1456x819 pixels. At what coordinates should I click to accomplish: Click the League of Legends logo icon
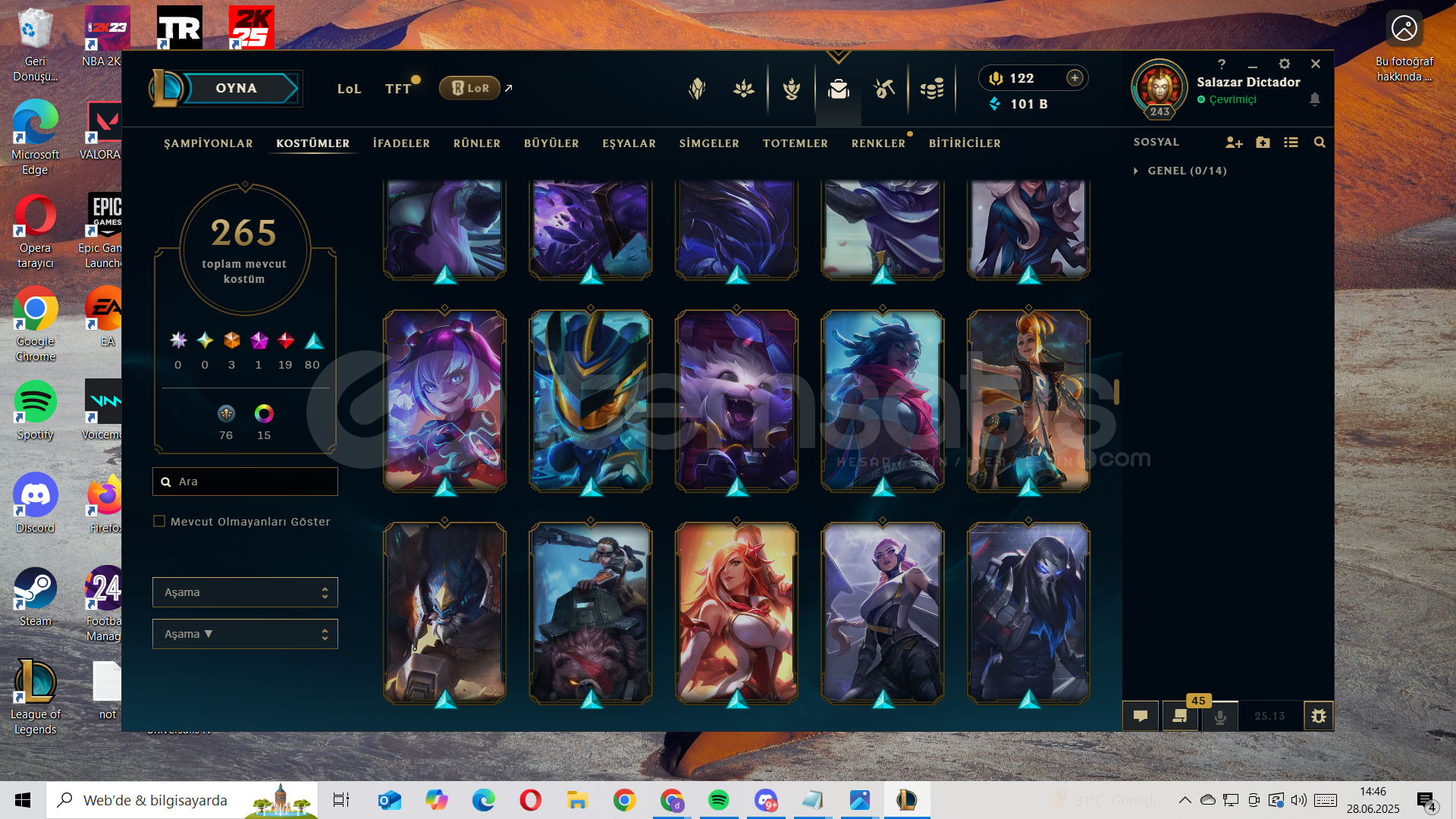coord(166,88)
